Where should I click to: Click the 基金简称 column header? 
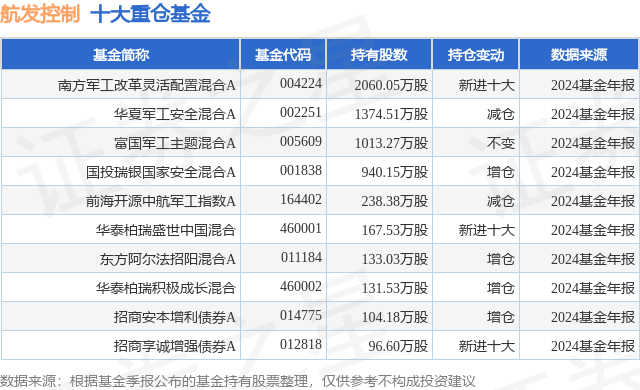(121, 55)
